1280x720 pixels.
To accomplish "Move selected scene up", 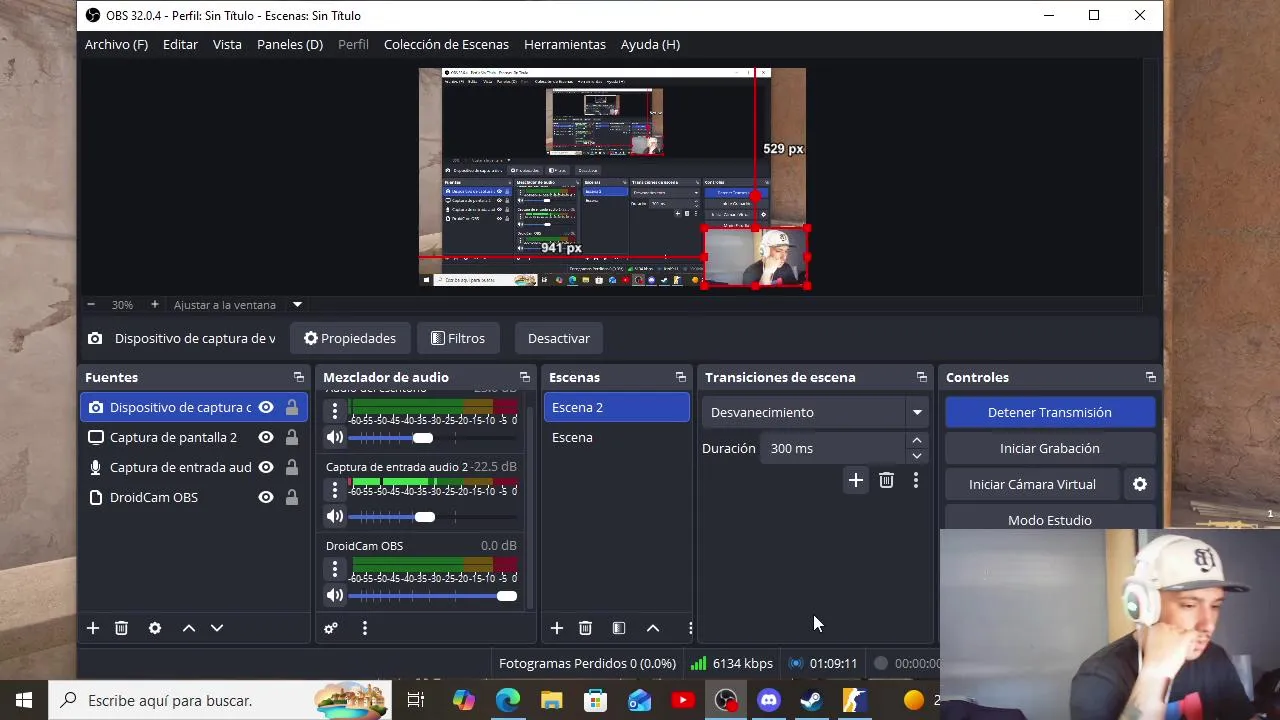I will tap(653, 628).
